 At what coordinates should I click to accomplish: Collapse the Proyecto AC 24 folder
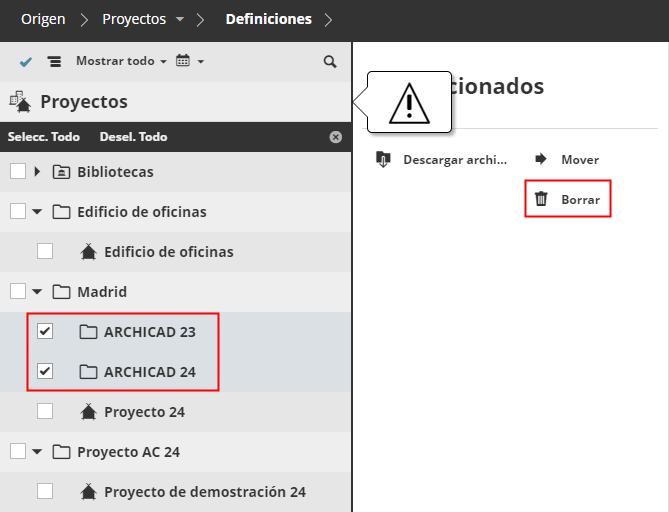(x=37, y=452)
